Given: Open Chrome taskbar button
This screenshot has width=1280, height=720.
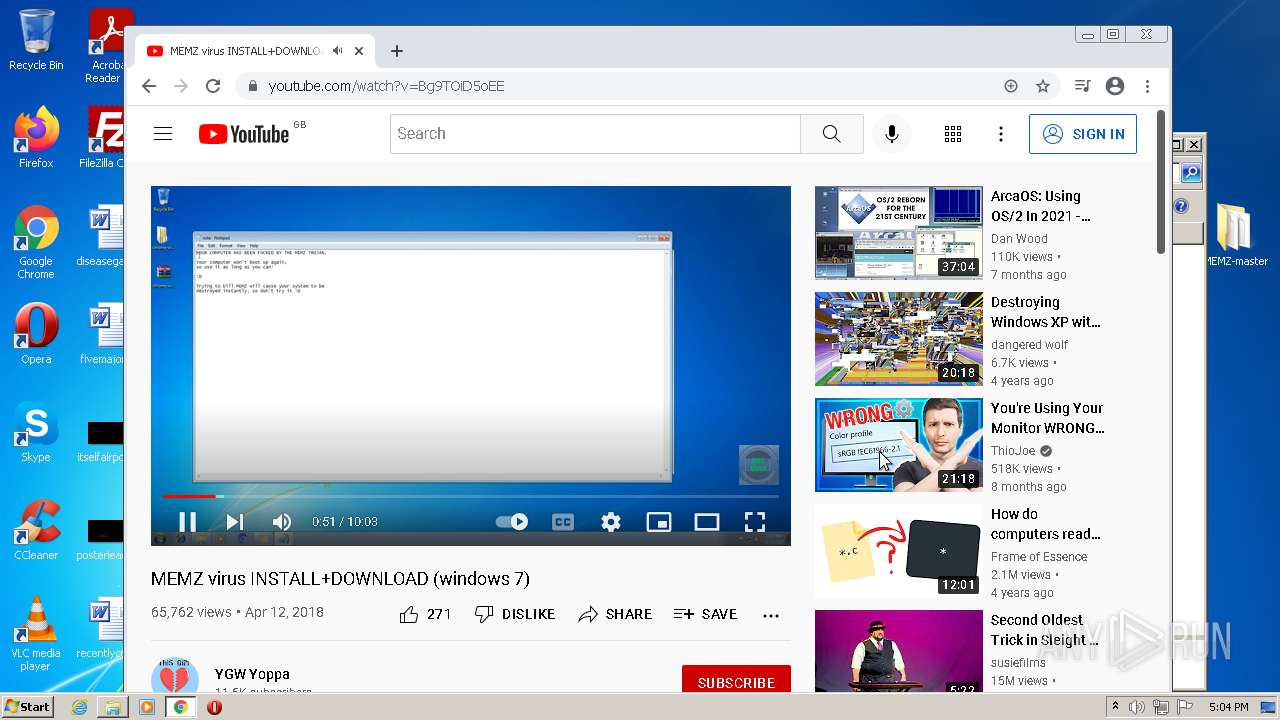Looking at the screenshot, I should (180, 707).
